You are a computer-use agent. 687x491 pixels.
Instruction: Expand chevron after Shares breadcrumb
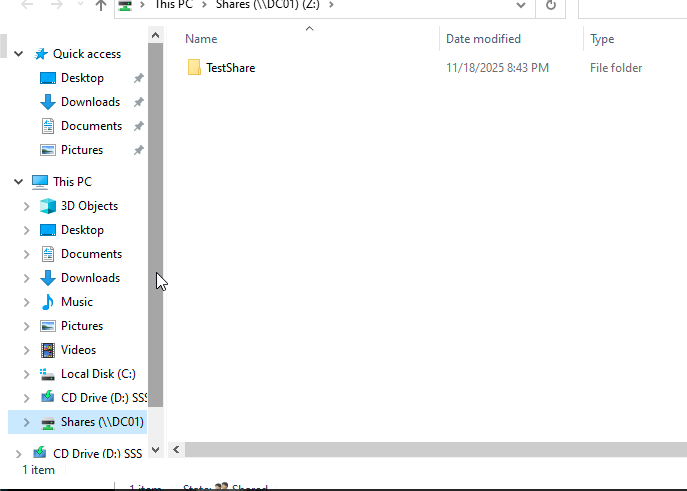(x=331, y=5)
